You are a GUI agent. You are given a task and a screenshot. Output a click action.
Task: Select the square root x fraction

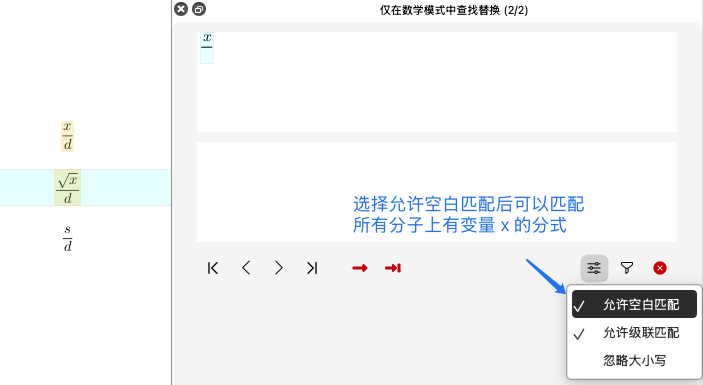[67, 187]
